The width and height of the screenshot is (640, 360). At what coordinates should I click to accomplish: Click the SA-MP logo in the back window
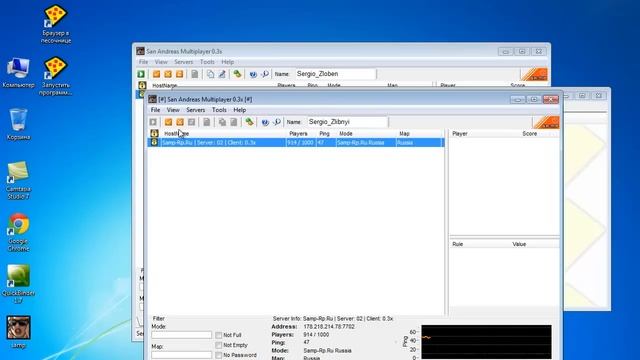pos(534,74)
